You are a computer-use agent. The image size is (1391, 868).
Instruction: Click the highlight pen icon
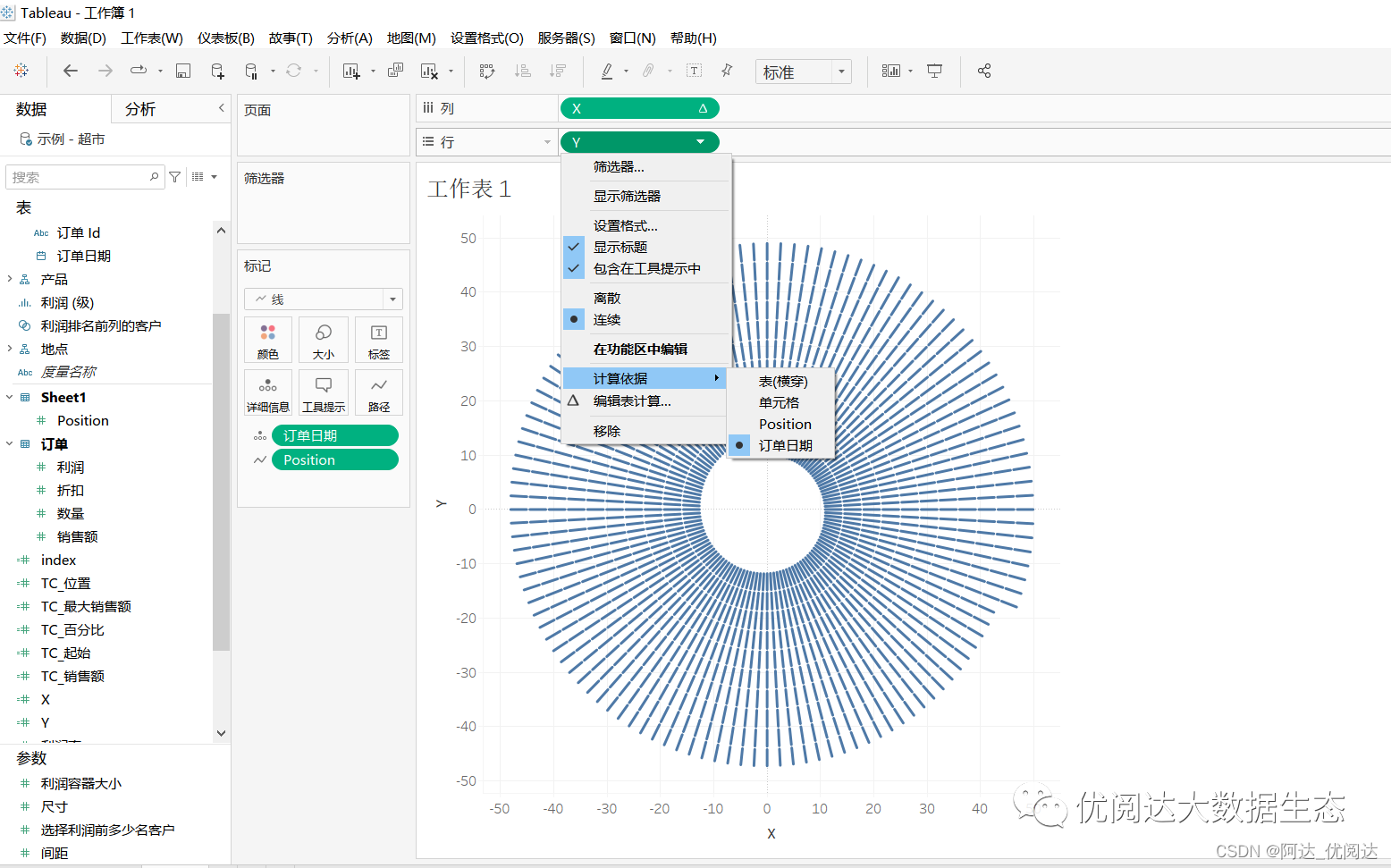[x=607, y=71]
